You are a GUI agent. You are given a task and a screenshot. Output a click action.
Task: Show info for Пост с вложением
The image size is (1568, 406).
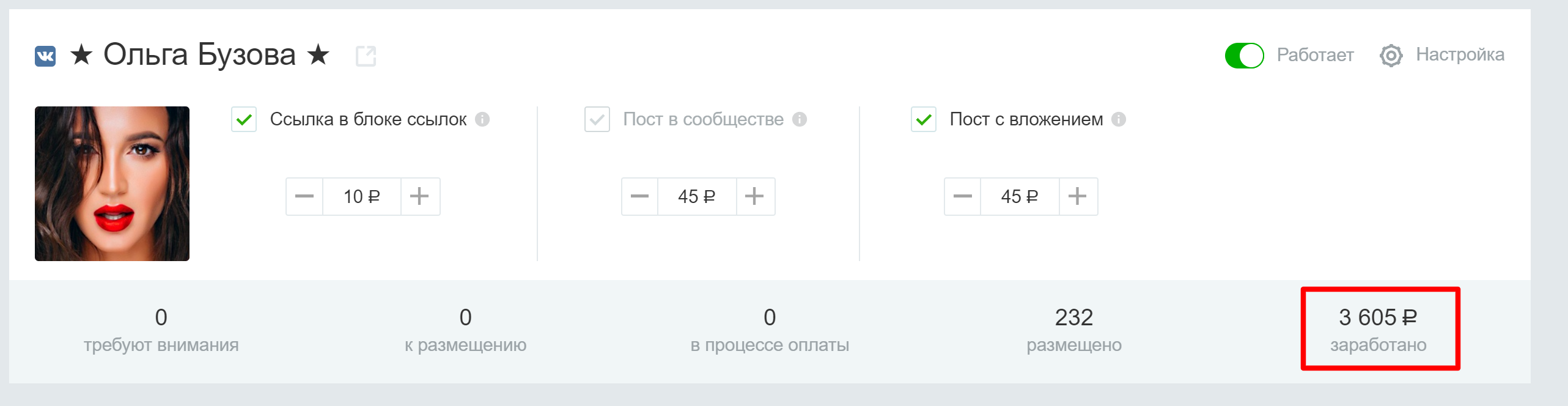(x=1119, y=119)
